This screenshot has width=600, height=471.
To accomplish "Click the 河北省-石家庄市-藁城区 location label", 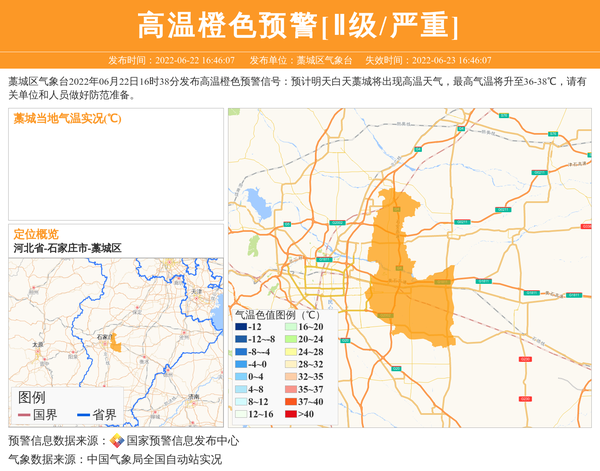I will pos(67,247).
